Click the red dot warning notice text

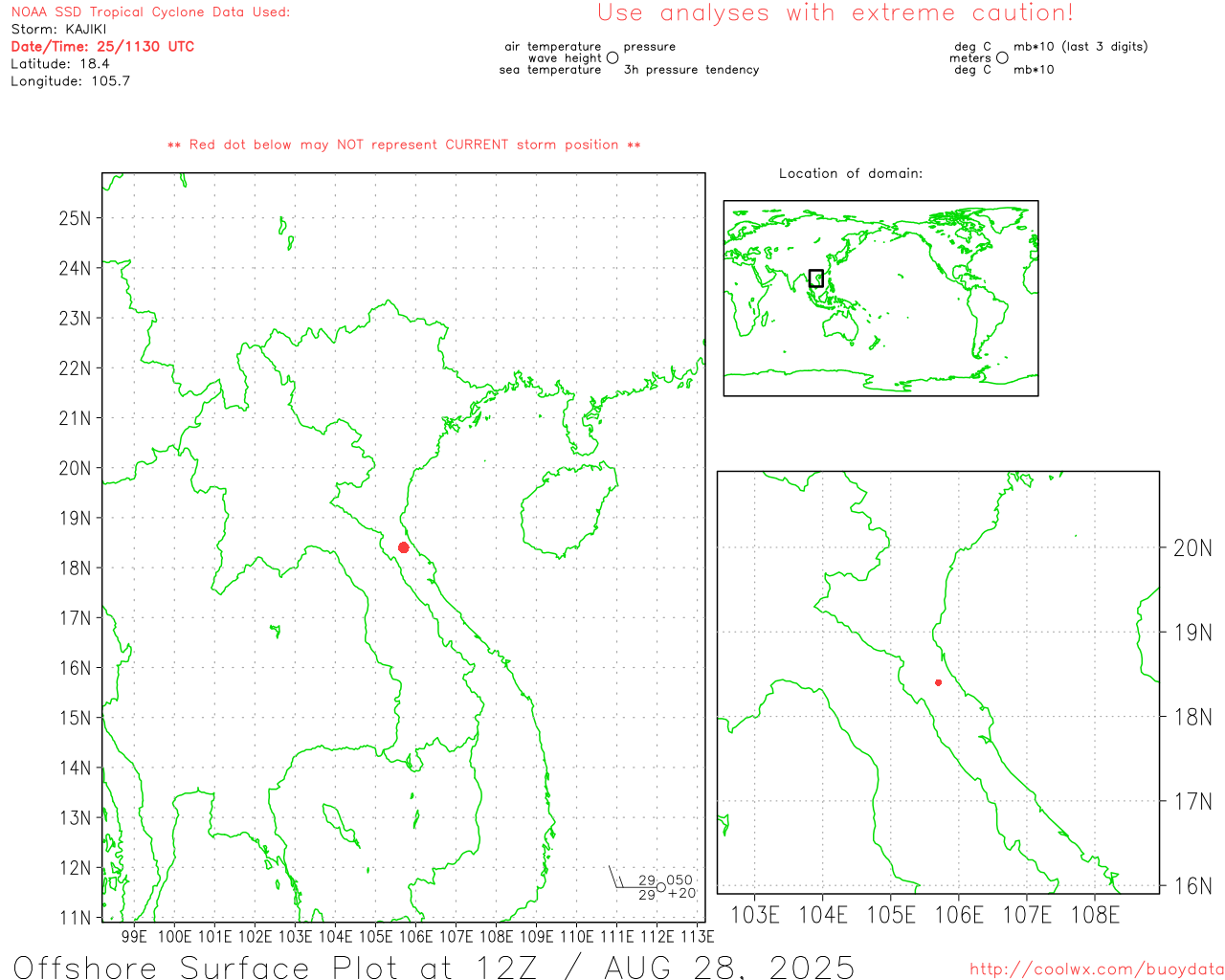tap(404, 145)
